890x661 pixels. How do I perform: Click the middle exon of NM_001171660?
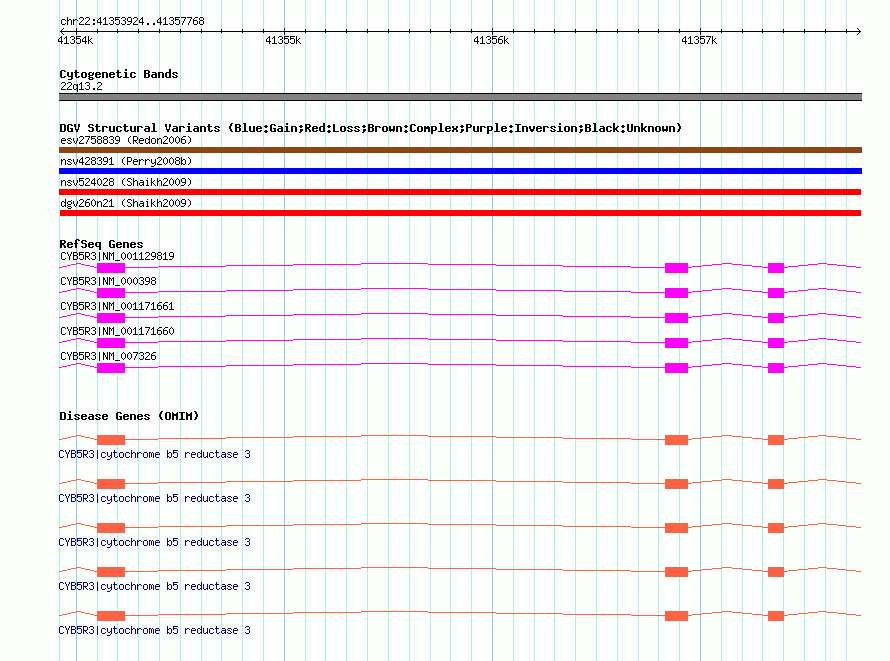[x=676, y=343]
